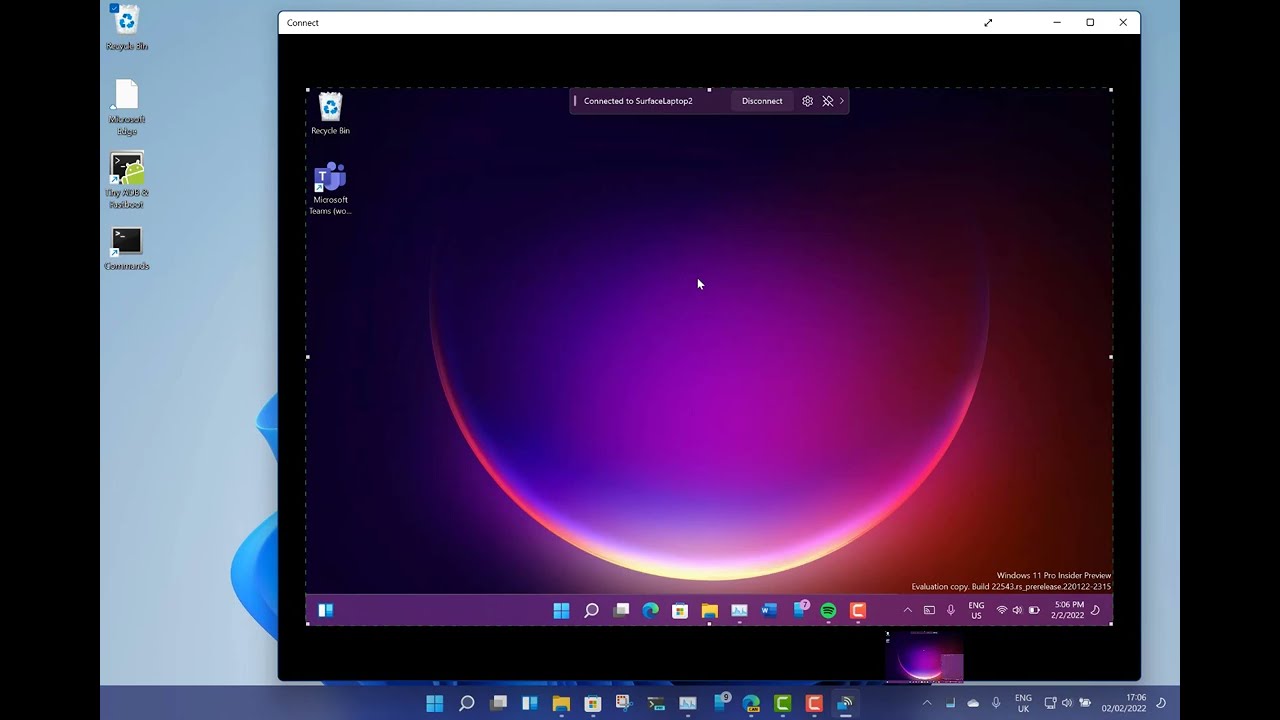Show hidden icons on the local taskbar tray

click(927, 703)
